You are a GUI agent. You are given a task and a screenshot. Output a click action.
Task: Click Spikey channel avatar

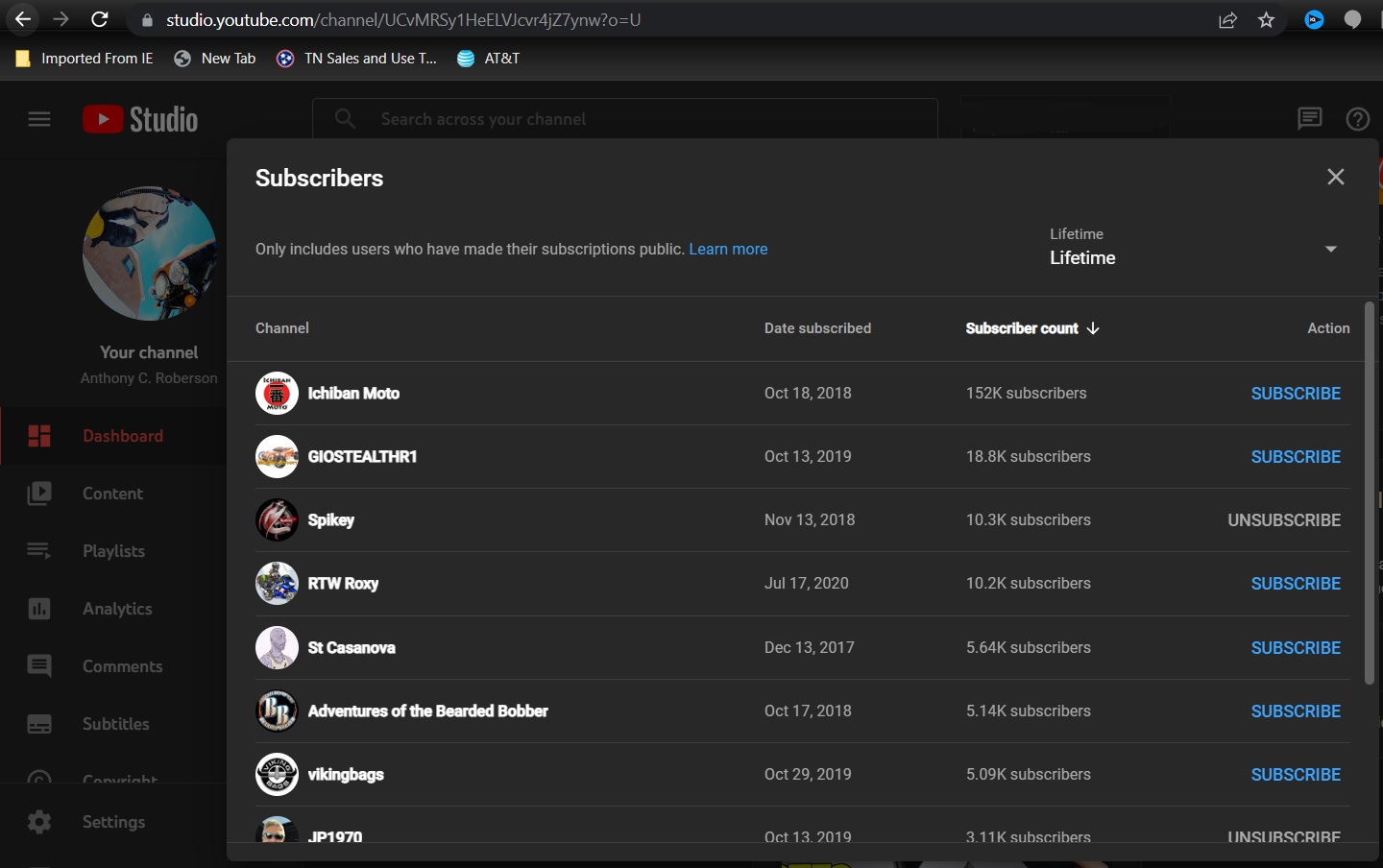point(277,520)
